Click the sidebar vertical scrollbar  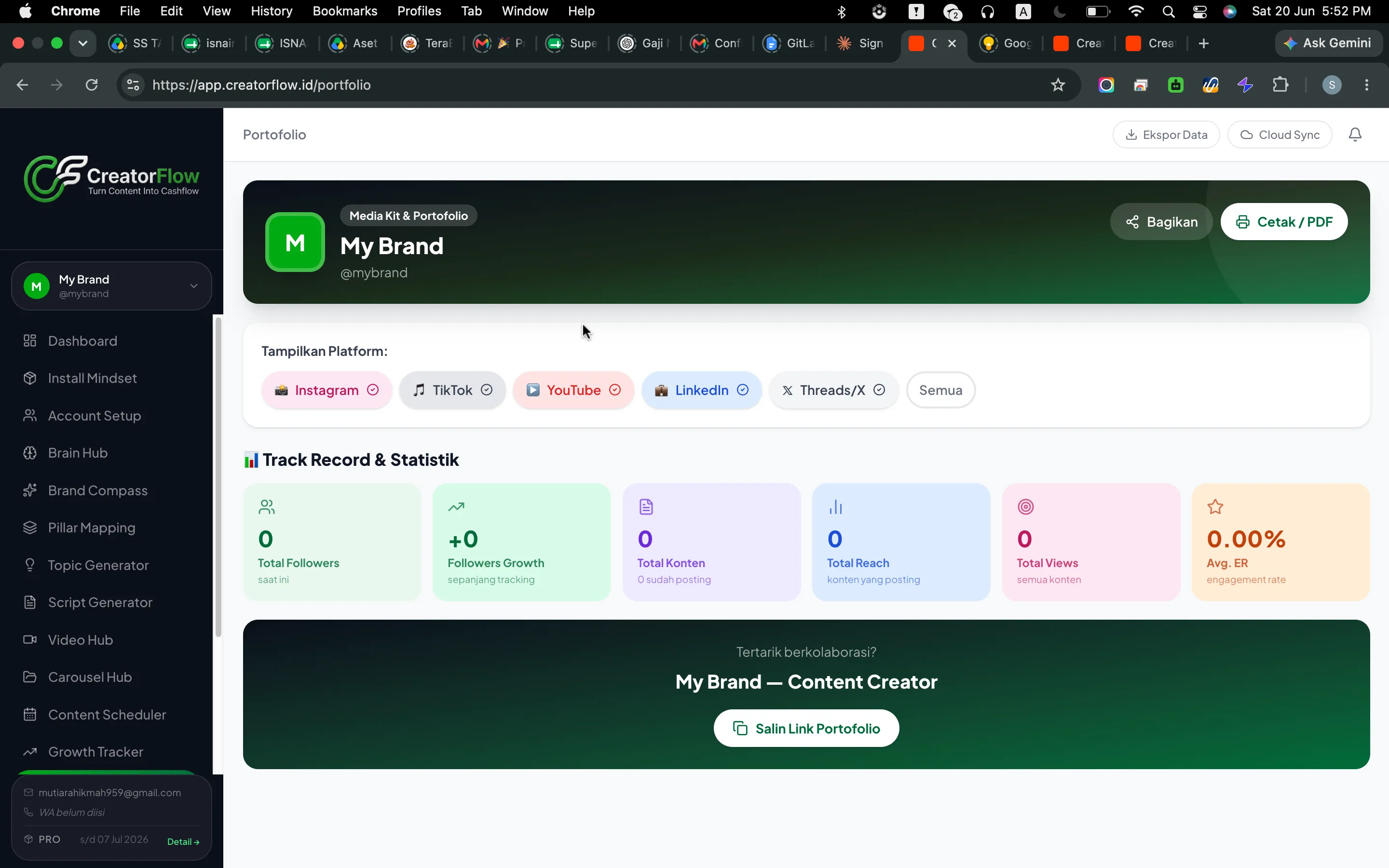click(218, 476)
